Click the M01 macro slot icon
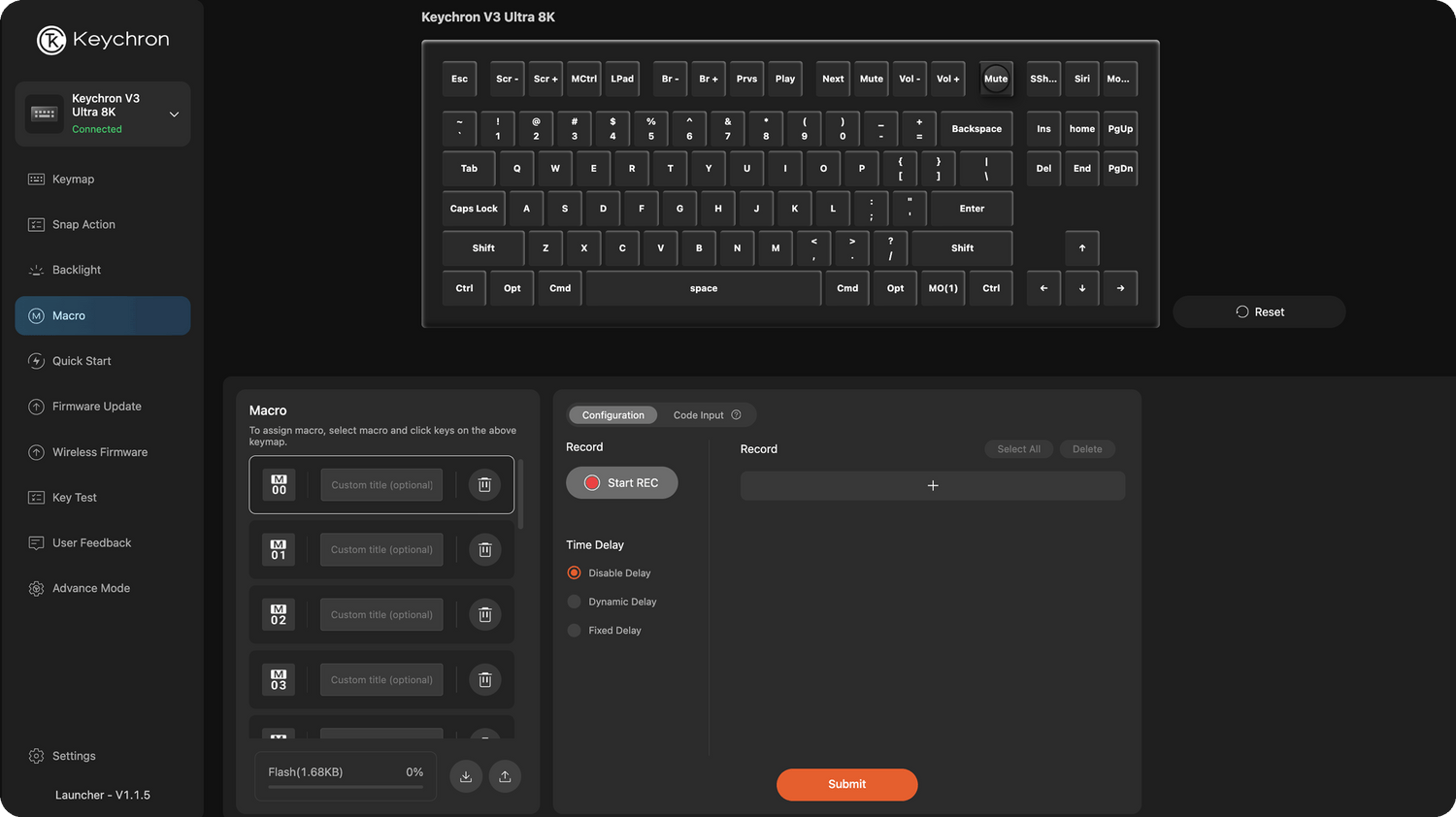Viewport: 1456px width, 817px height. click(279, 550)
